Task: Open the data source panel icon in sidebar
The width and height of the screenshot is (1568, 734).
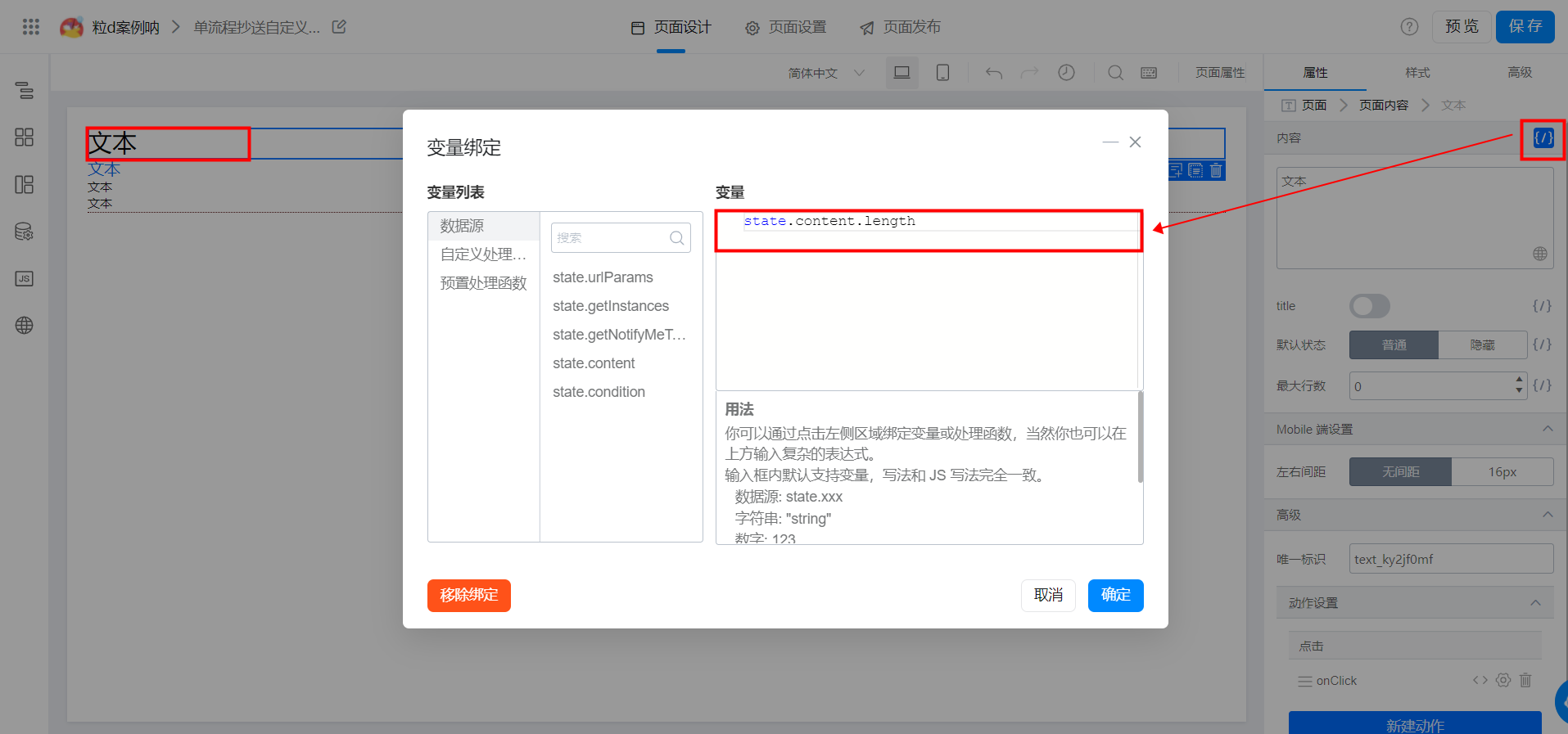Action: point(25,232)
